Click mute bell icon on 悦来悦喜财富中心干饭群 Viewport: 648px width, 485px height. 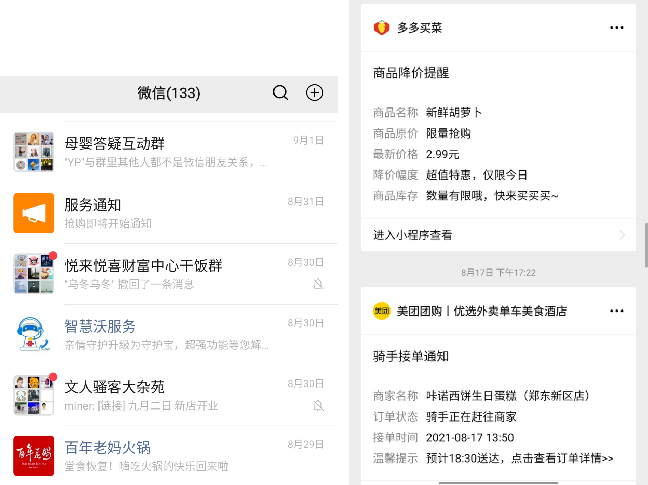pyautogui.click(x=318, y=284)
